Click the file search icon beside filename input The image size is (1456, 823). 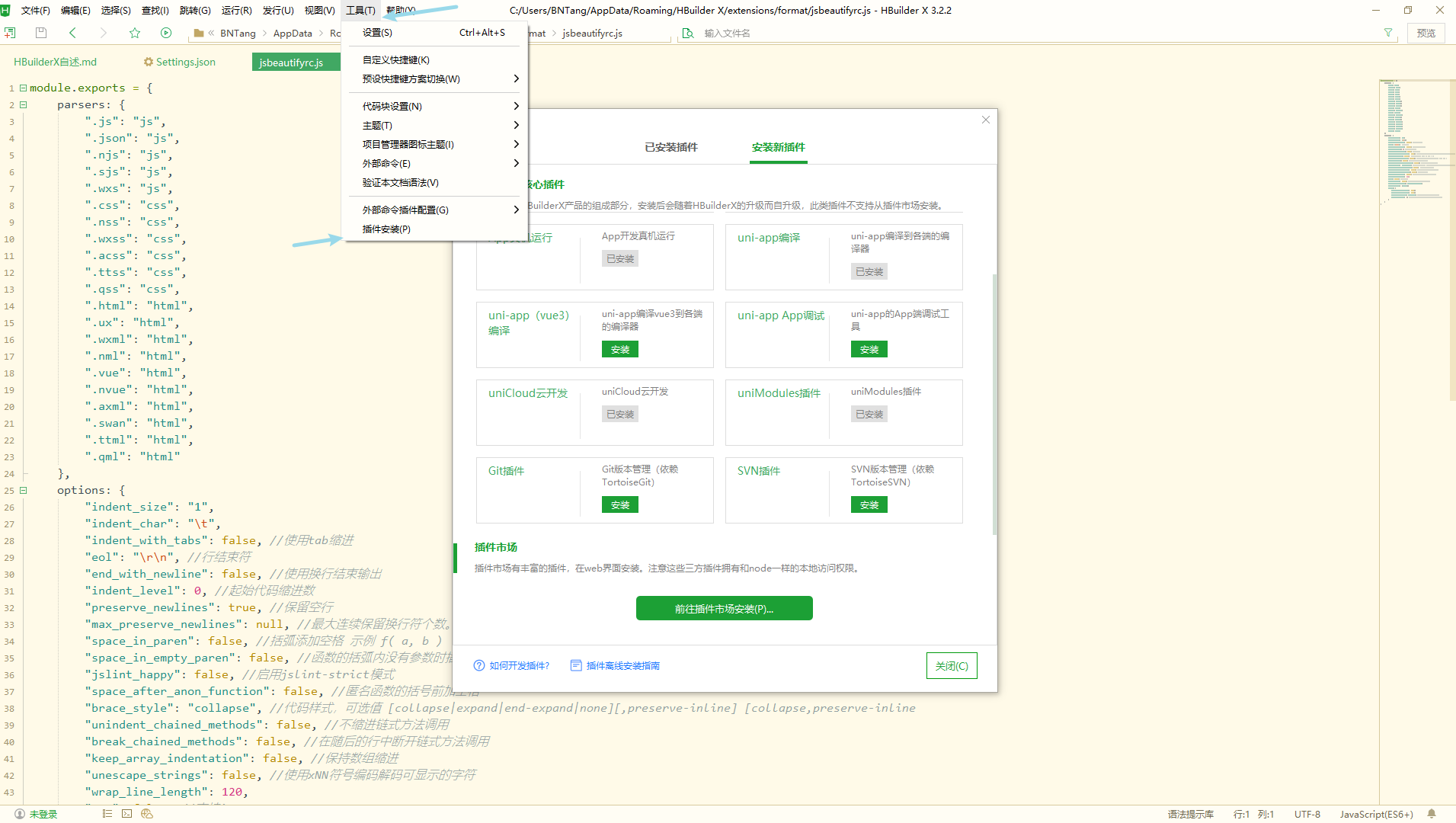pyautogui.click(x=688, y=33)
